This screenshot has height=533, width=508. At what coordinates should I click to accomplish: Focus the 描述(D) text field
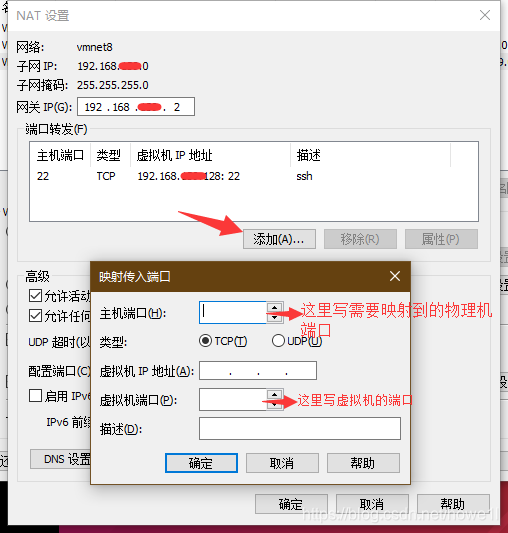tap(300, 429)
